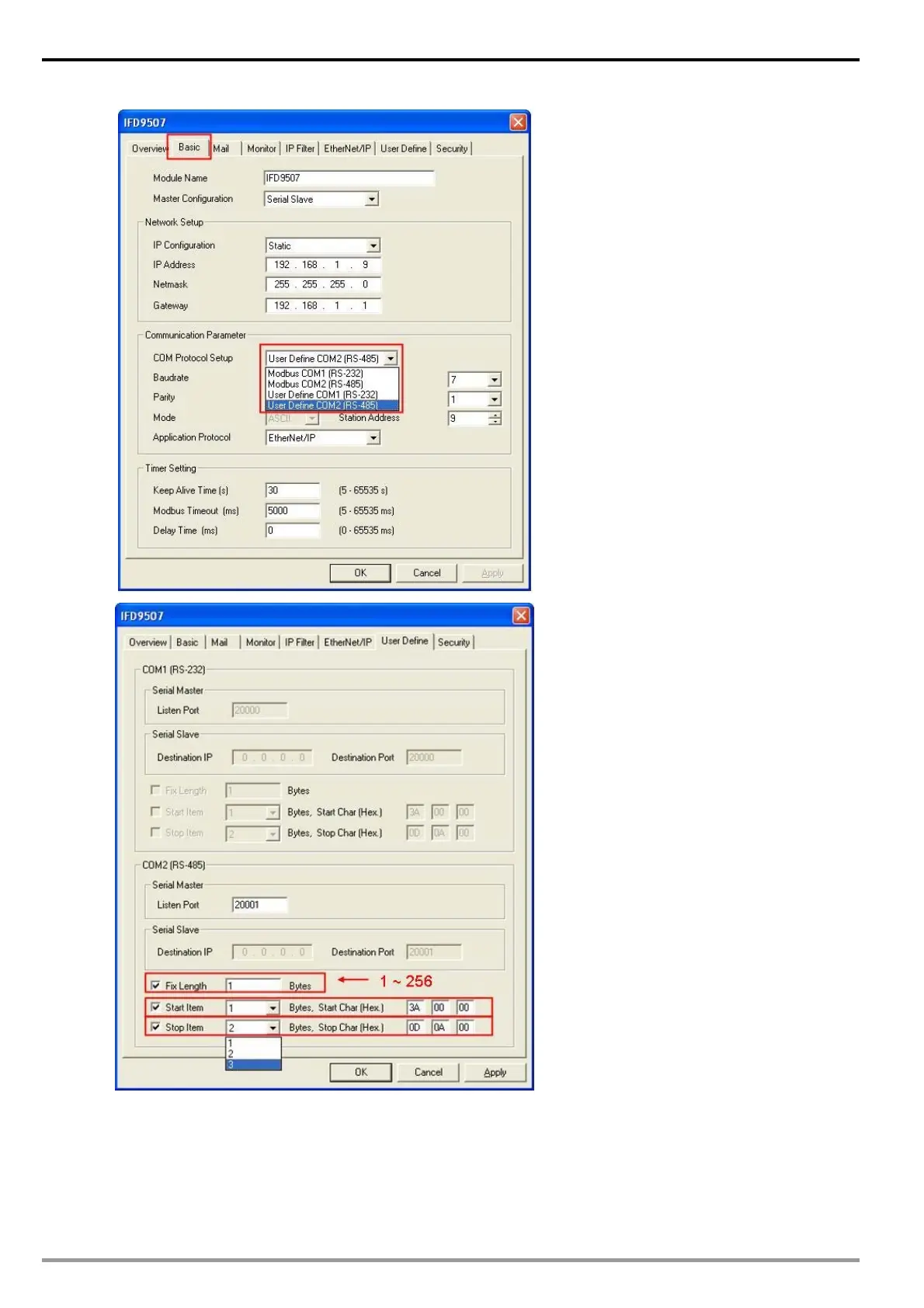Close the top IFD9507 dialog
The height and width of the screenshot is (1308, 924).
click(x=518, y=122)
